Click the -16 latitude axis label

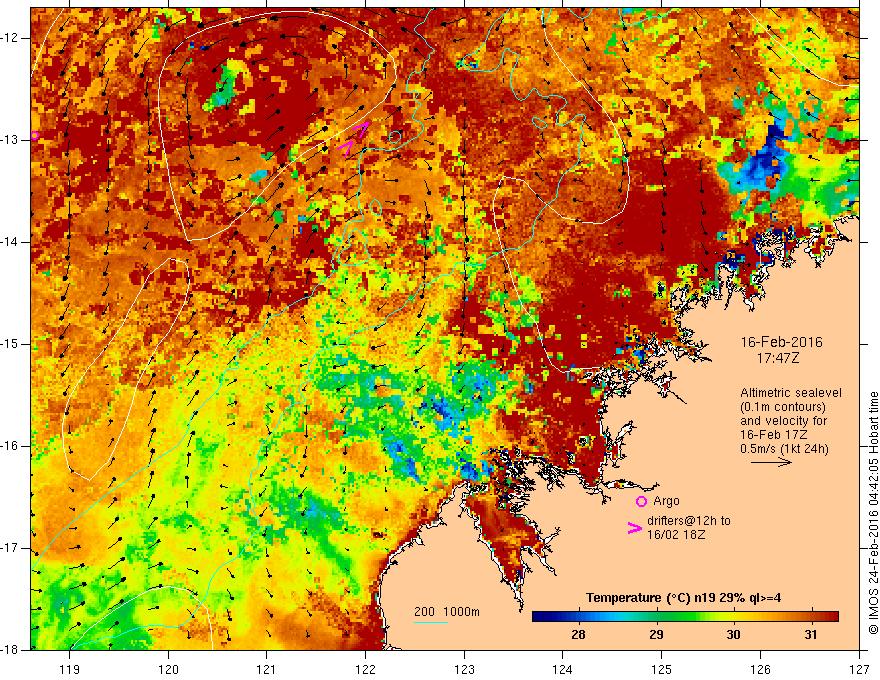10,446
